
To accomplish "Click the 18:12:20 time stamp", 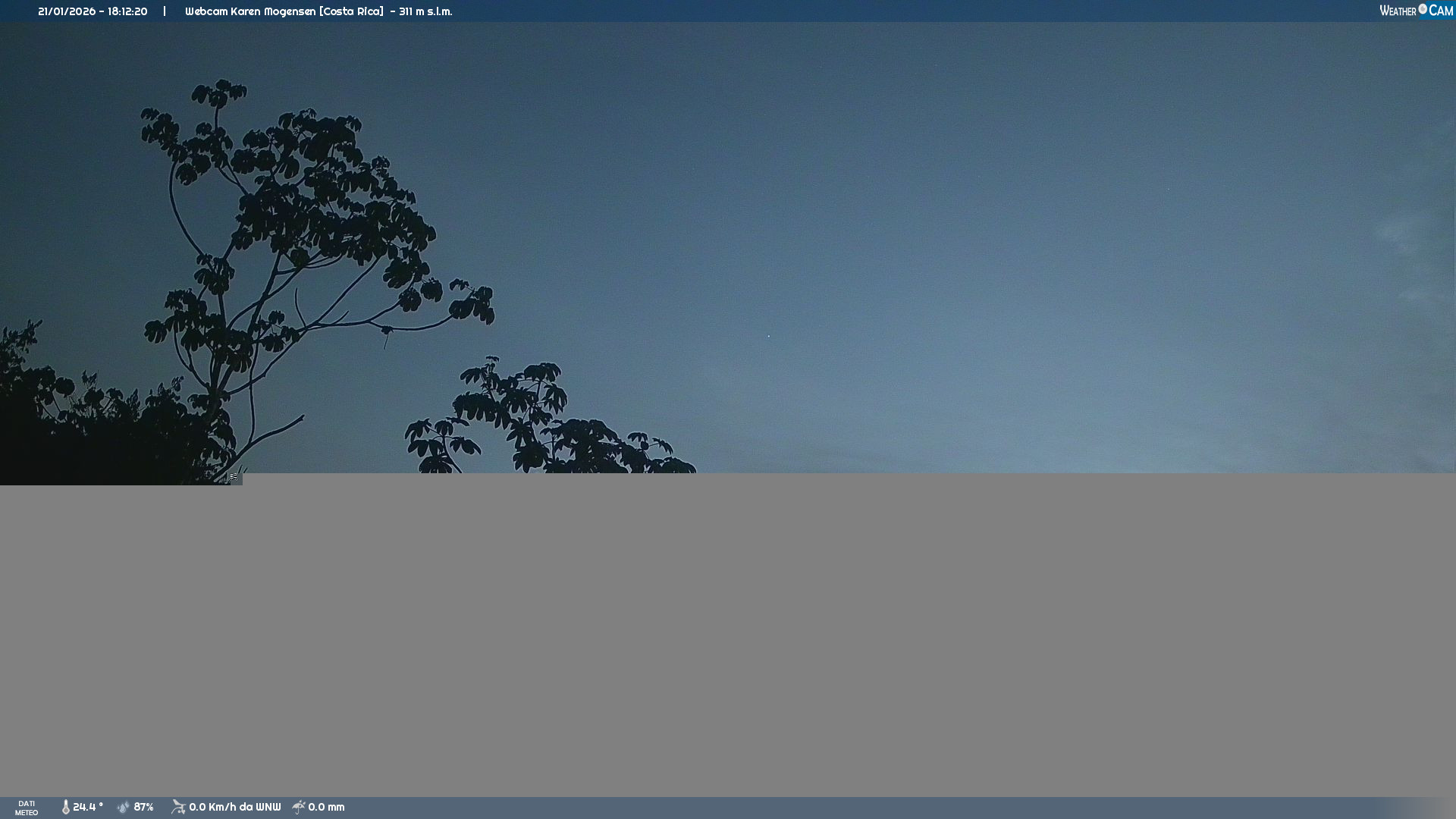I will [127, 11].
